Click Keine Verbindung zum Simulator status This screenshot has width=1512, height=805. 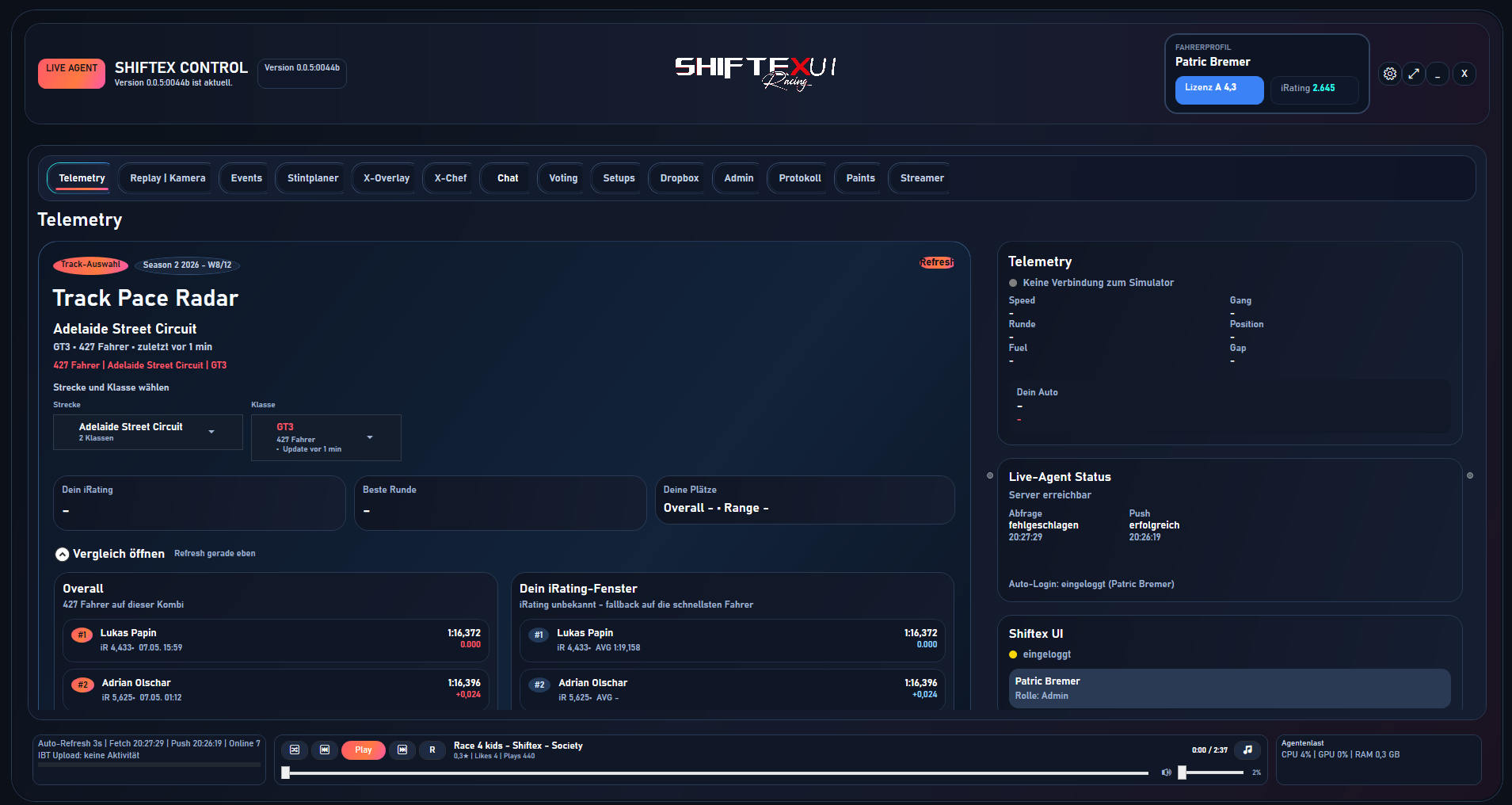[x=1091, y=283]
